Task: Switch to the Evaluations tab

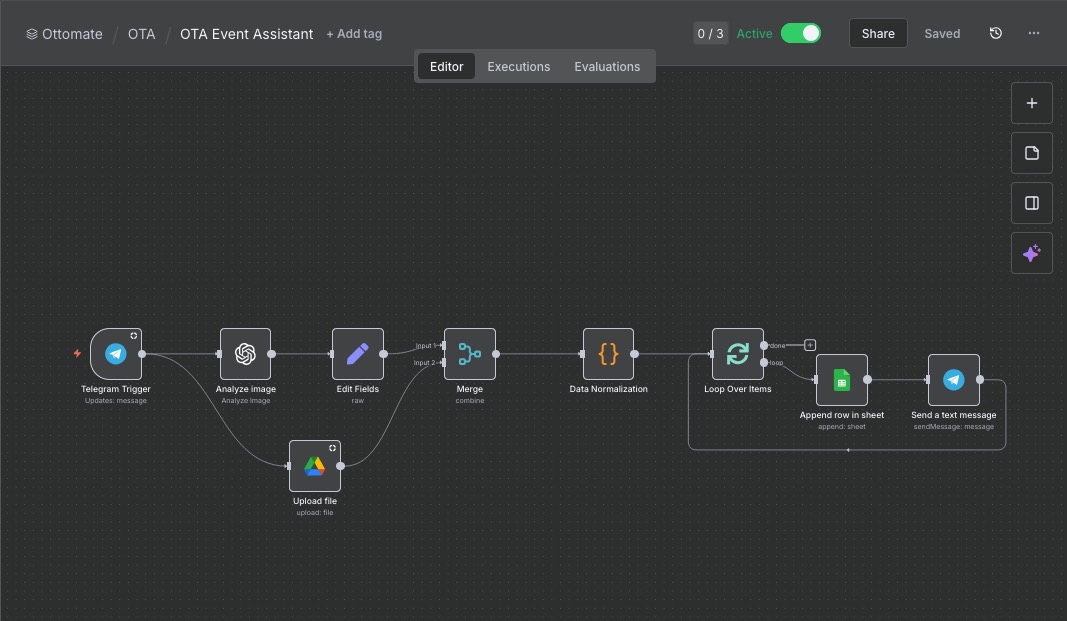Action: pyautogui.click(x=607, y=66)
